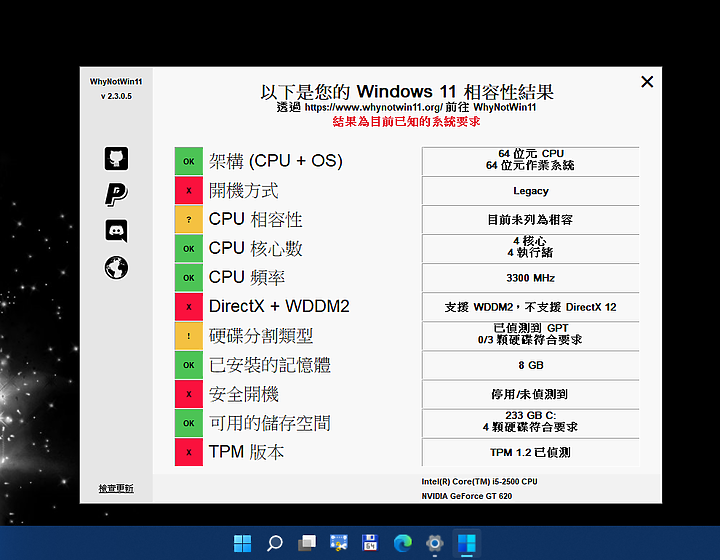Click the v 2.3.0.5 version label

(x=116, y=96)
